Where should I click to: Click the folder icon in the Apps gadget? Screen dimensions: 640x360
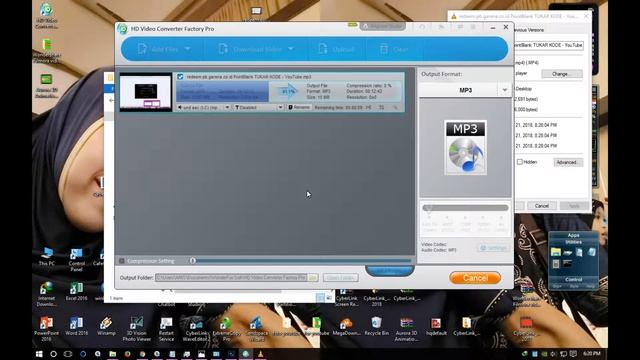click(556, 252)
